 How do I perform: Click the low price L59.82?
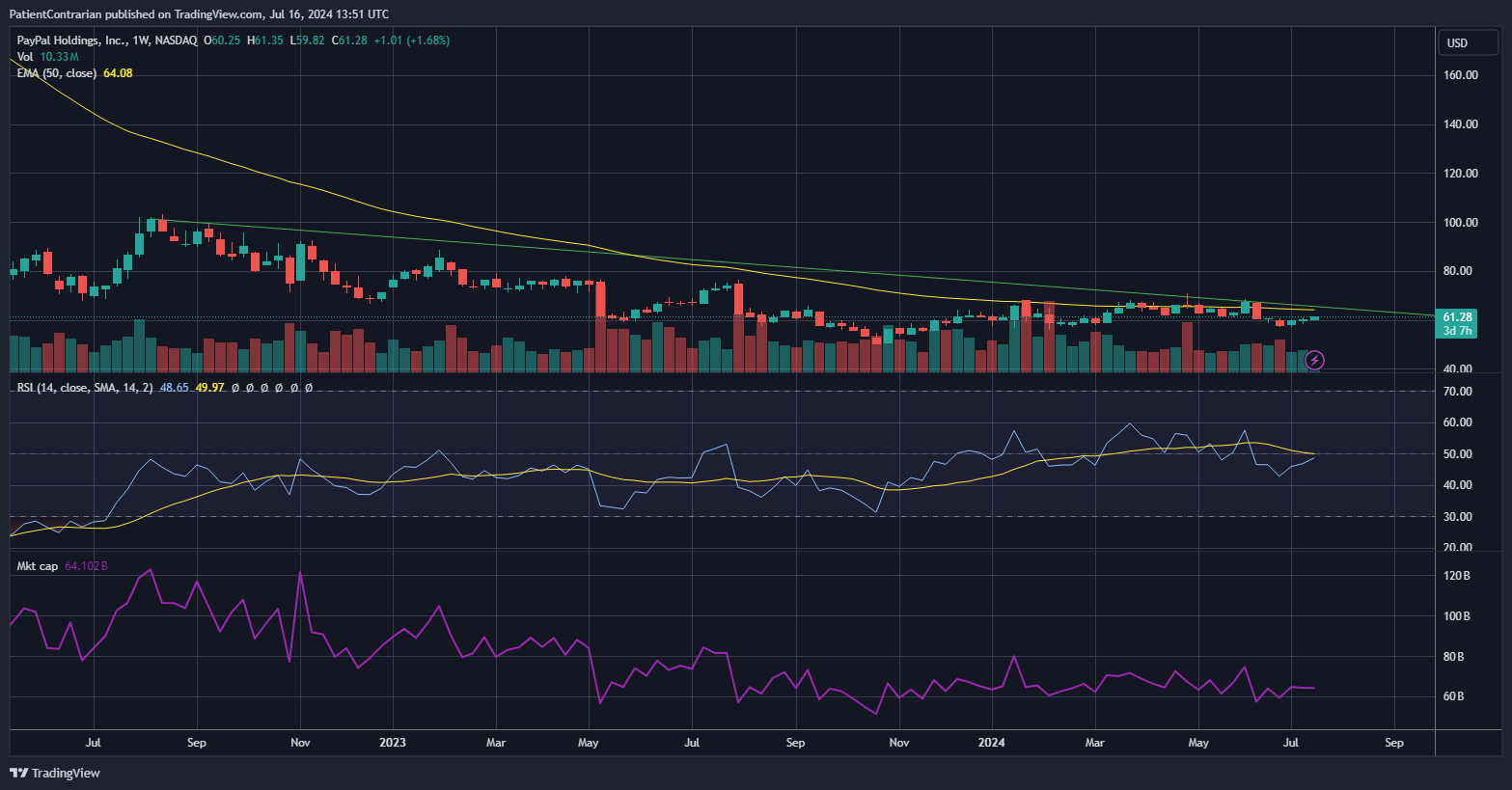tap(307, 41)
